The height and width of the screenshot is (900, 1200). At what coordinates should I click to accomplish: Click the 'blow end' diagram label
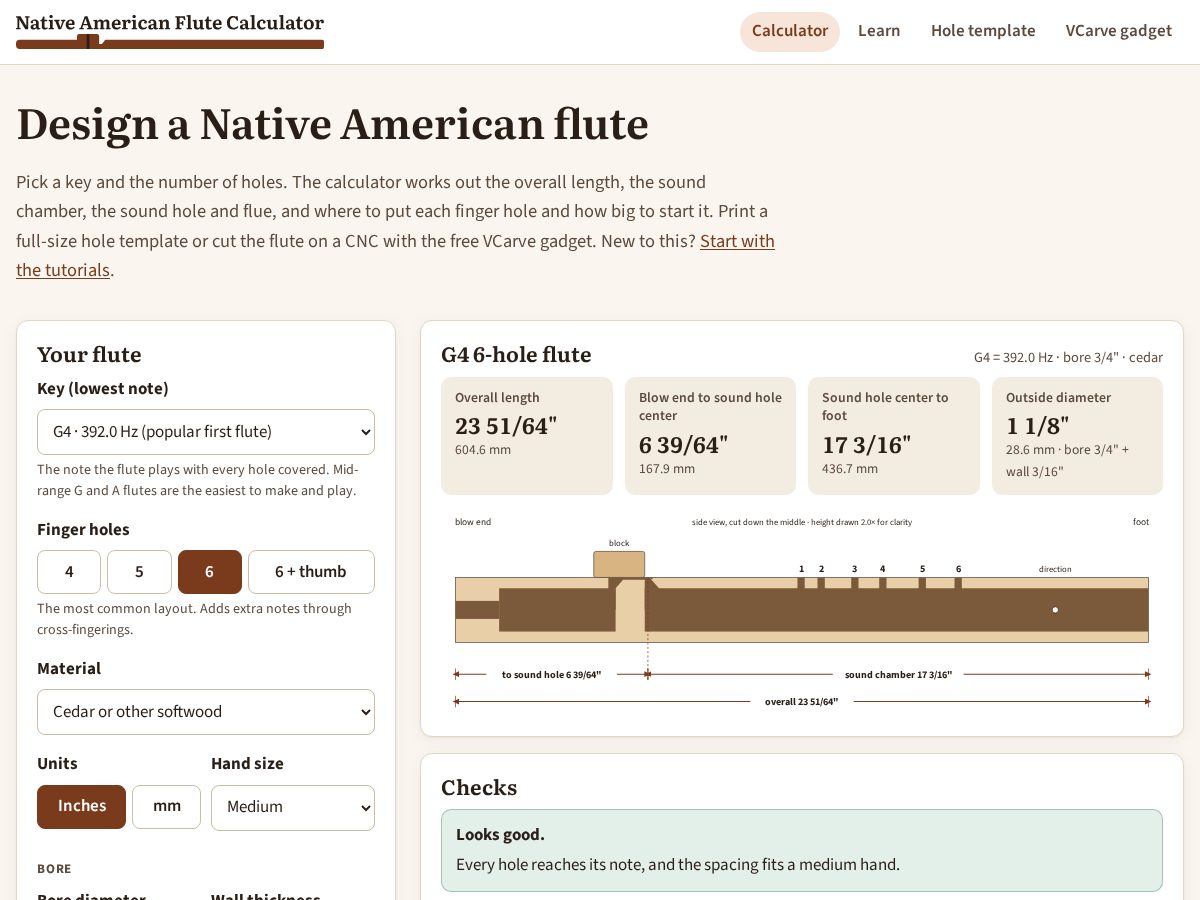click(x=473, y=522)
